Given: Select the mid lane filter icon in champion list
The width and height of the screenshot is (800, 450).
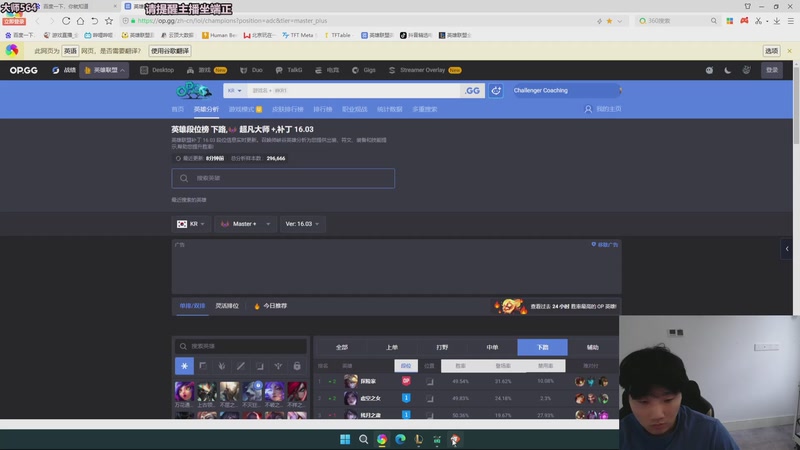Looking at the screenshot, I should pos(240,366).
